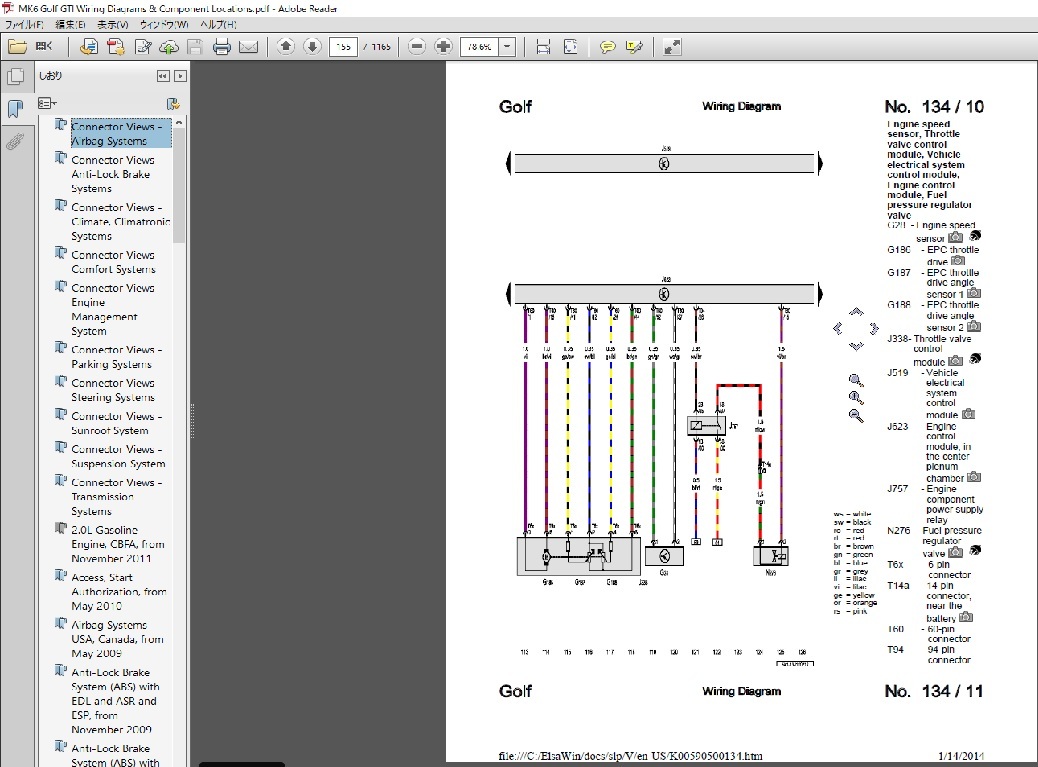This screenshot has width=1038, height=767.
Task: Zoom in with the plus button
Action: pyautogui.click(x=443, y=46)
